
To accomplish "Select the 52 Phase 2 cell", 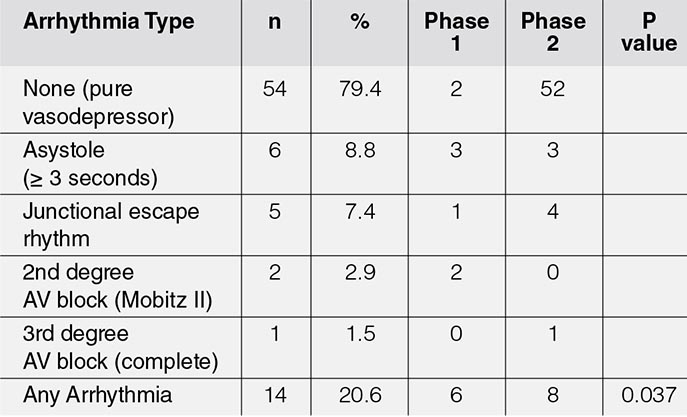I will [x=553, y=89].
